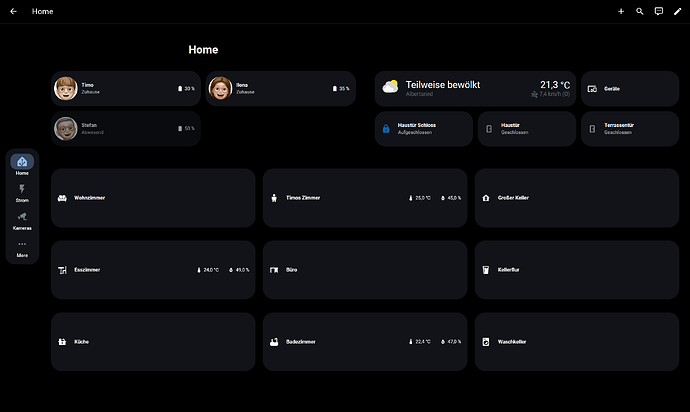Screen dimensions: 690x412
Task: Click the Büro desk icon
Action: pos(274,270)
